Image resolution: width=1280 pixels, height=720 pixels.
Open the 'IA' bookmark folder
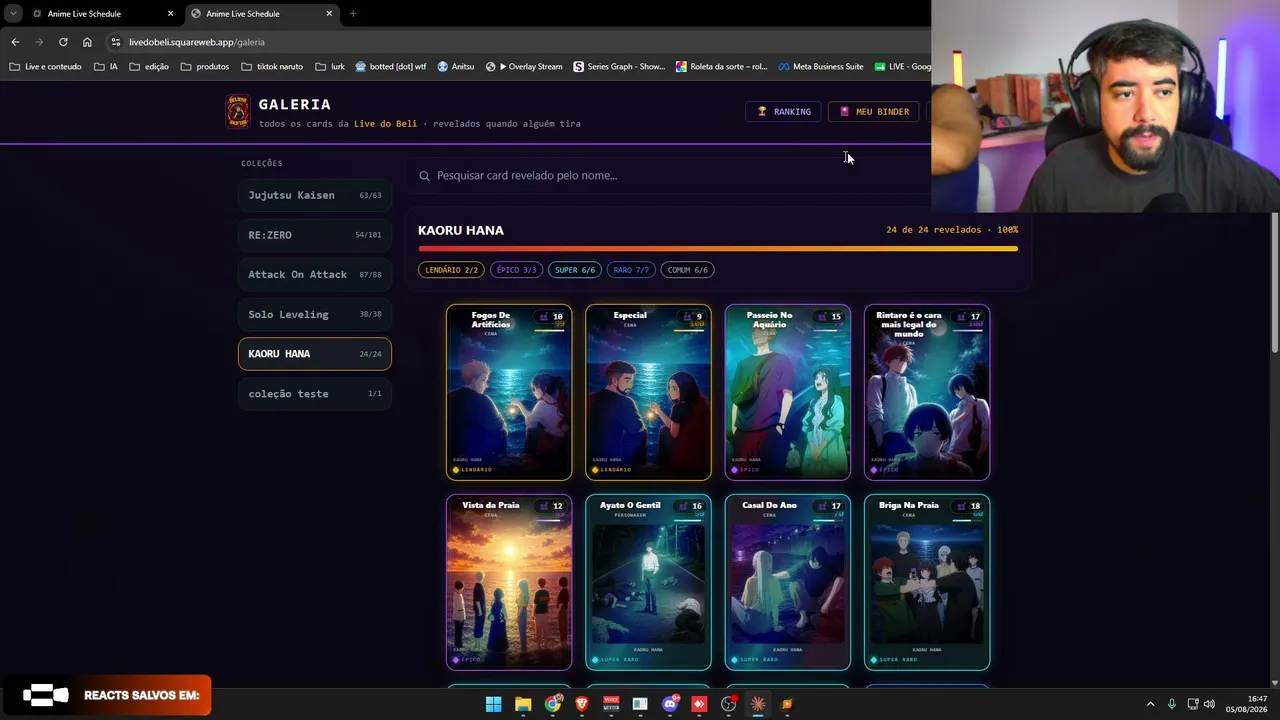[106, 67]
